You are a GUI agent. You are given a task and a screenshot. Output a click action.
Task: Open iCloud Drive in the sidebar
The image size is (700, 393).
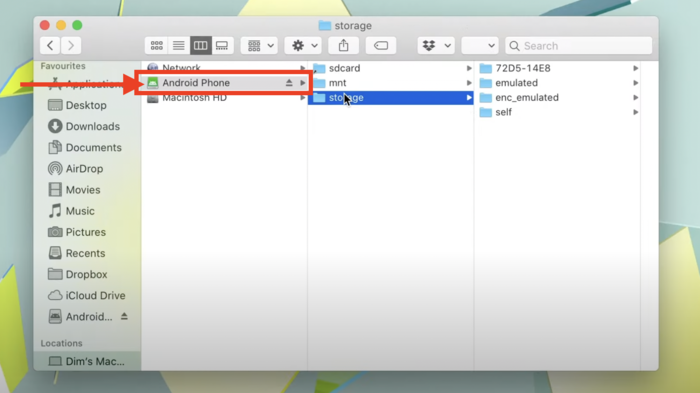click(87, 296)
